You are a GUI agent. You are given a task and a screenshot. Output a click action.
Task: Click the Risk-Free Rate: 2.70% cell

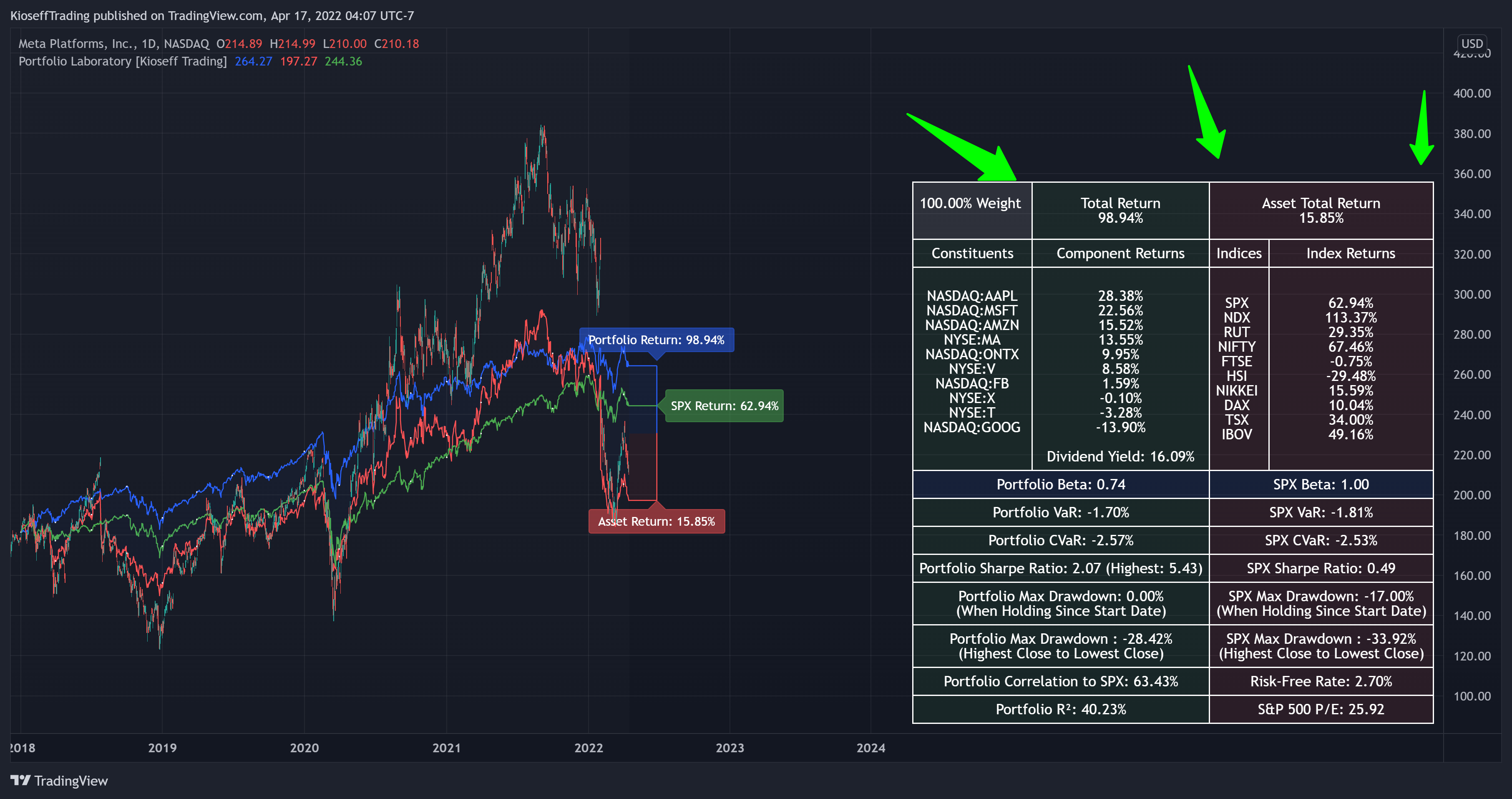point(1321,682)
